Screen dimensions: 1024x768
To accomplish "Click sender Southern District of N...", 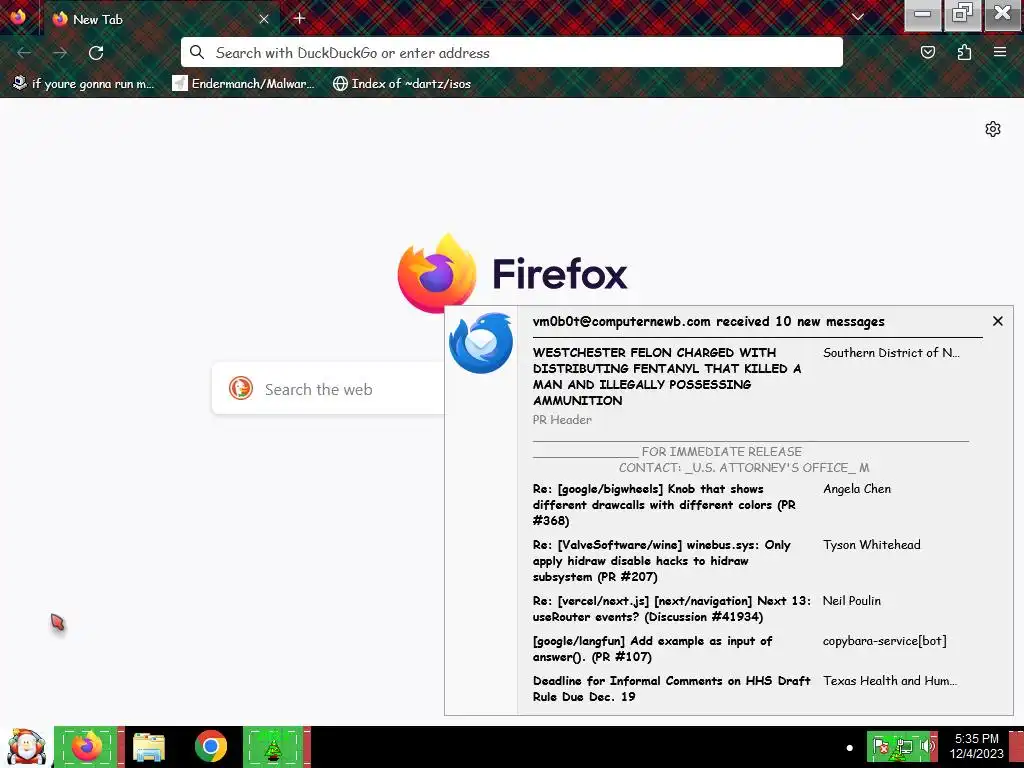I will pyautogui.click(x=891, y=353).
